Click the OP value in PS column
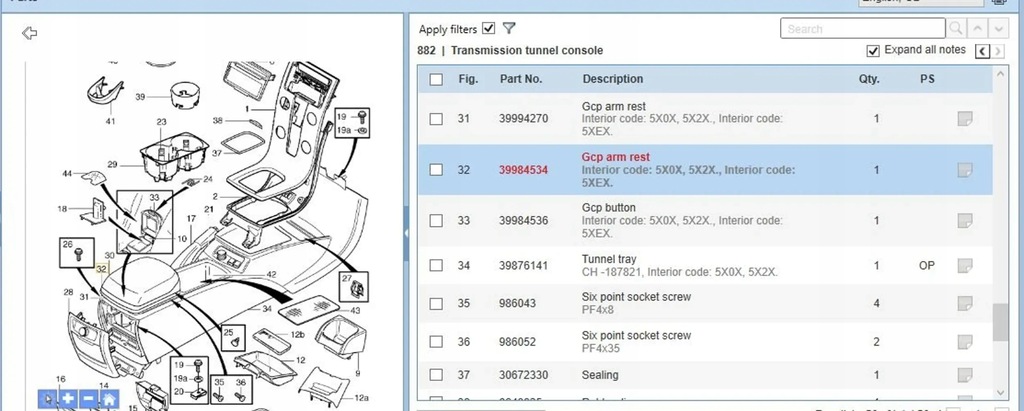Screen dimensions: 1024x411 (x=927, y=266)
